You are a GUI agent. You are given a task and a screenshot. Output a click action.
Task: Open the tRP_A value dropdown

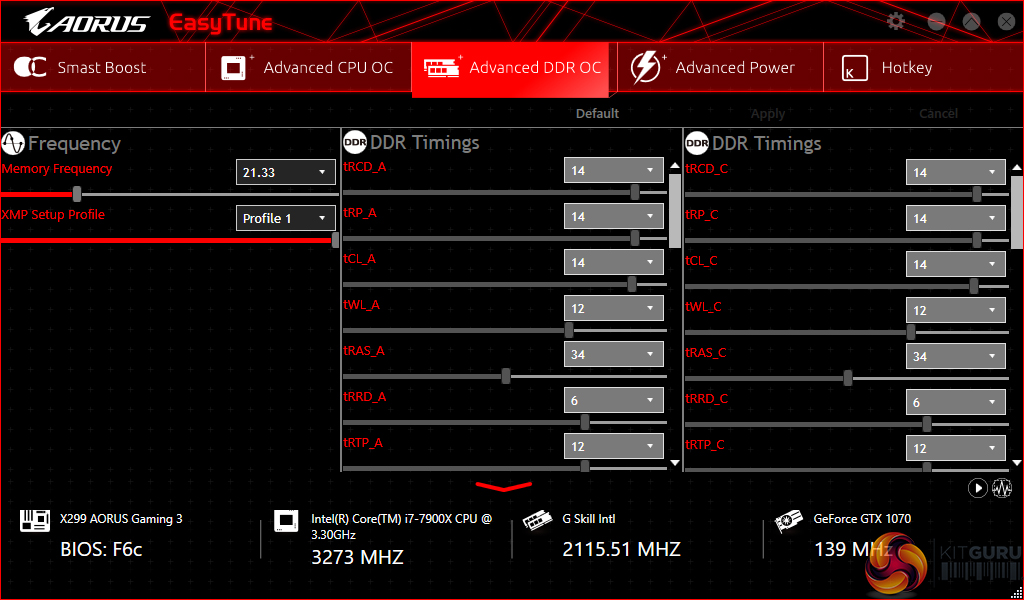pos(614,216)
